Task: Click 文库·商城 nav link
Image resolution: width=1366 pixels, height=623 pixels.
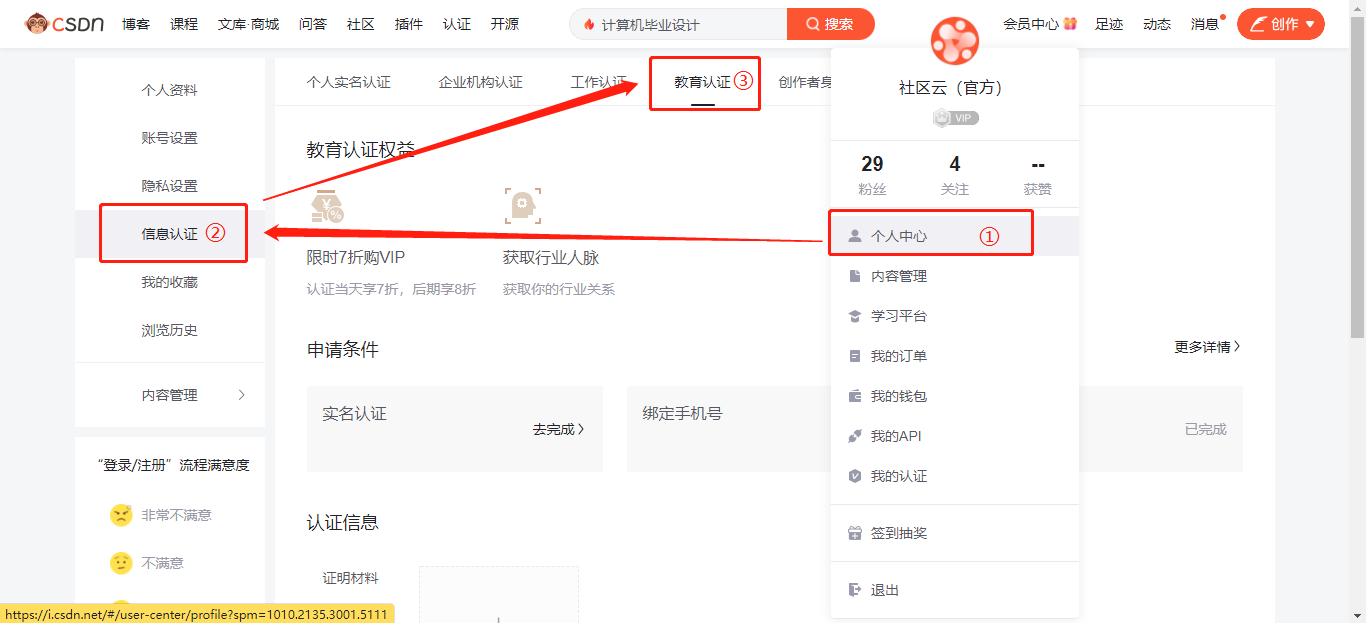Action: (x=249, y=24)
